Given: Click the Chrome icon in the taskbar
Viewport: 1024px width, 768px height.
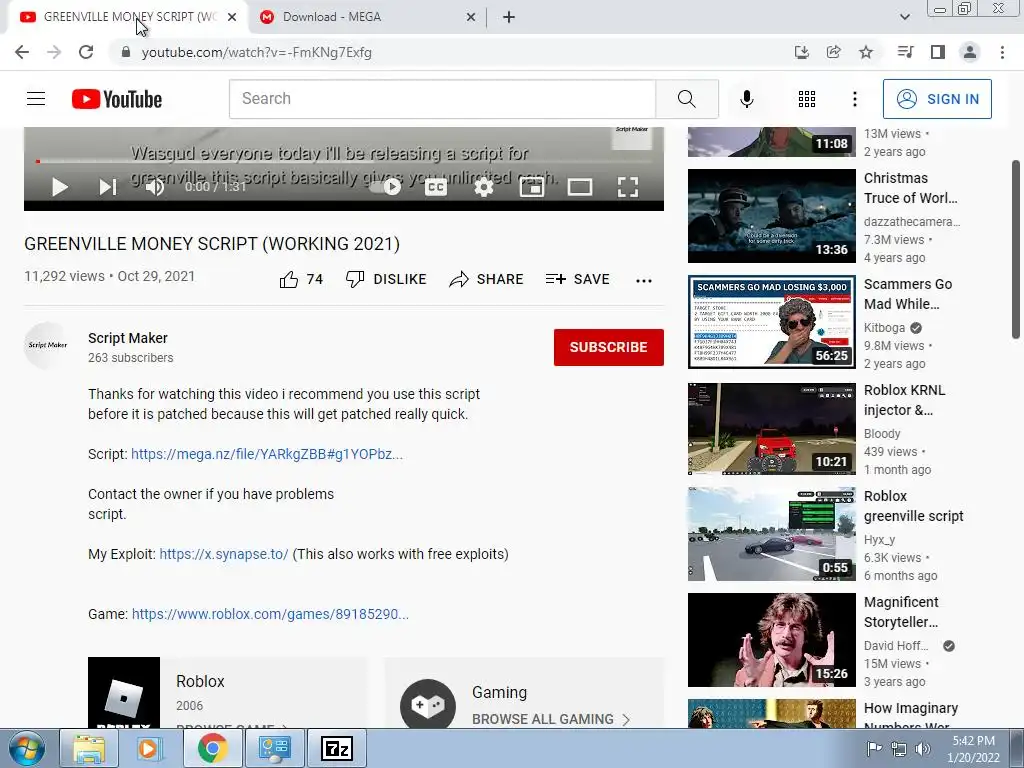Looking at the screenshot, I should (x=212, y=748).
